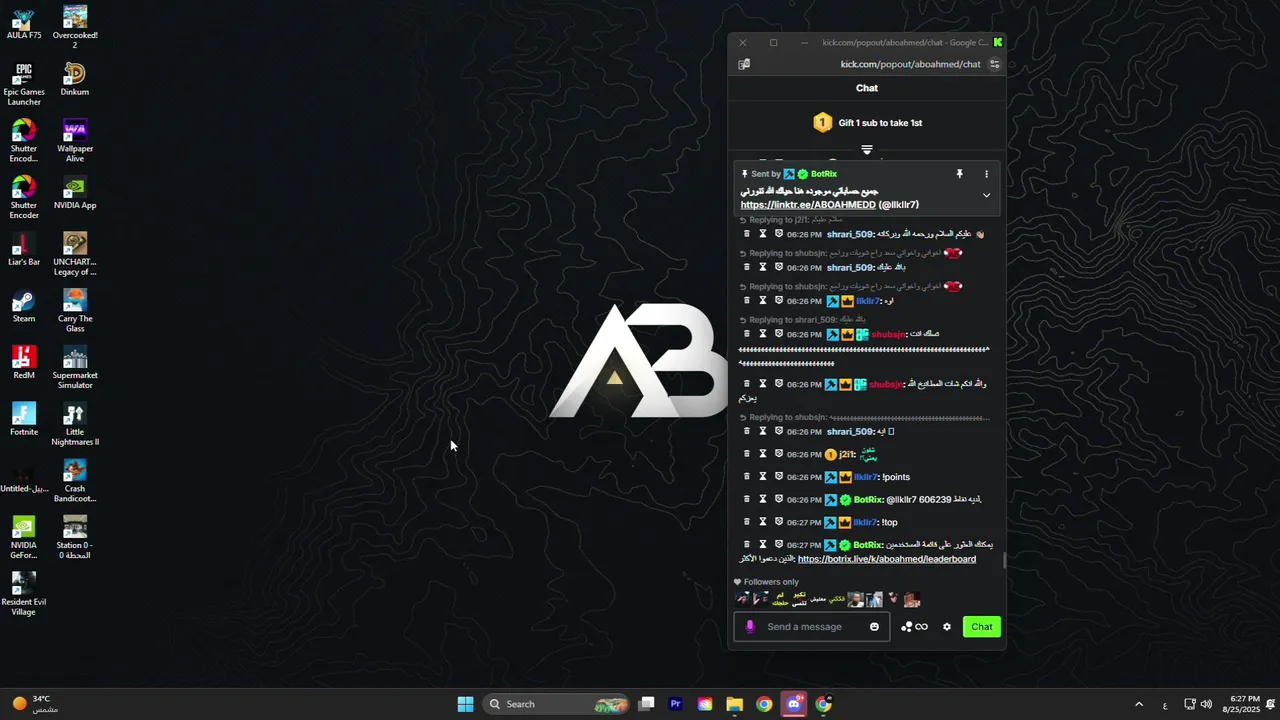Open the botrix.live leaderboard link

point(887,559)
